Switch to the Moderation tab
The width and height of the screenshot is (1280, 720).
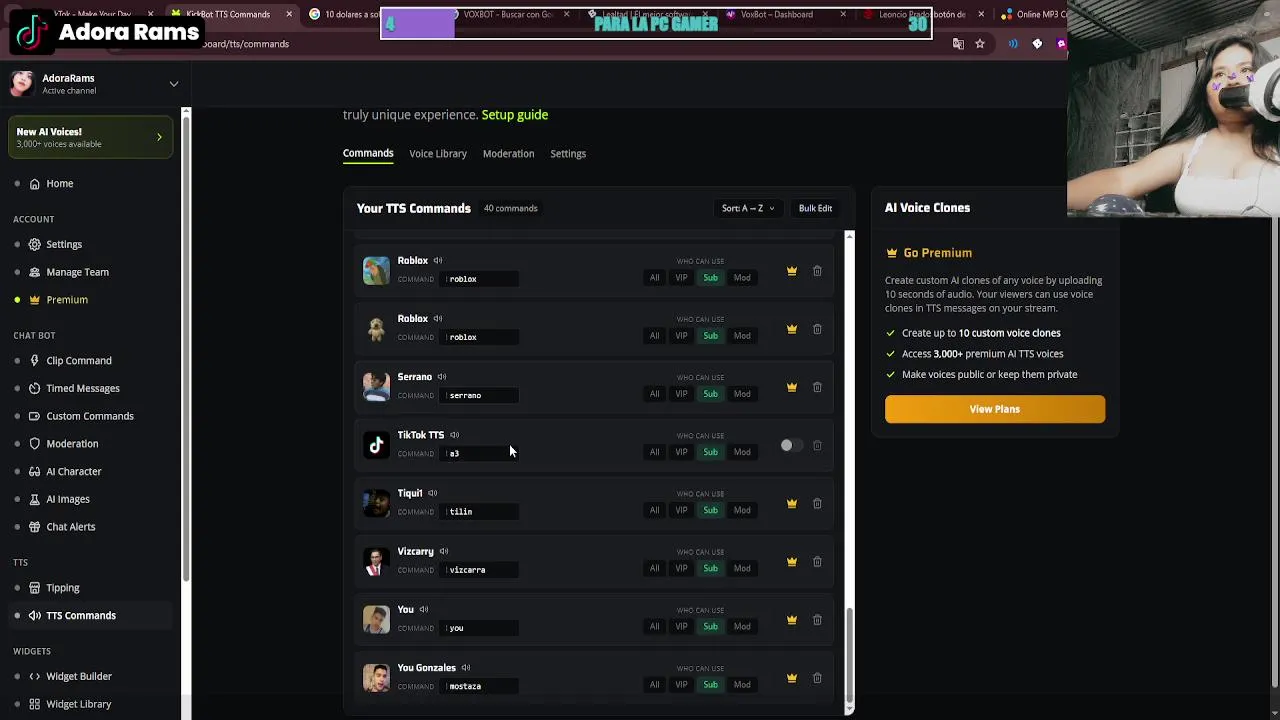pos(508,154)
